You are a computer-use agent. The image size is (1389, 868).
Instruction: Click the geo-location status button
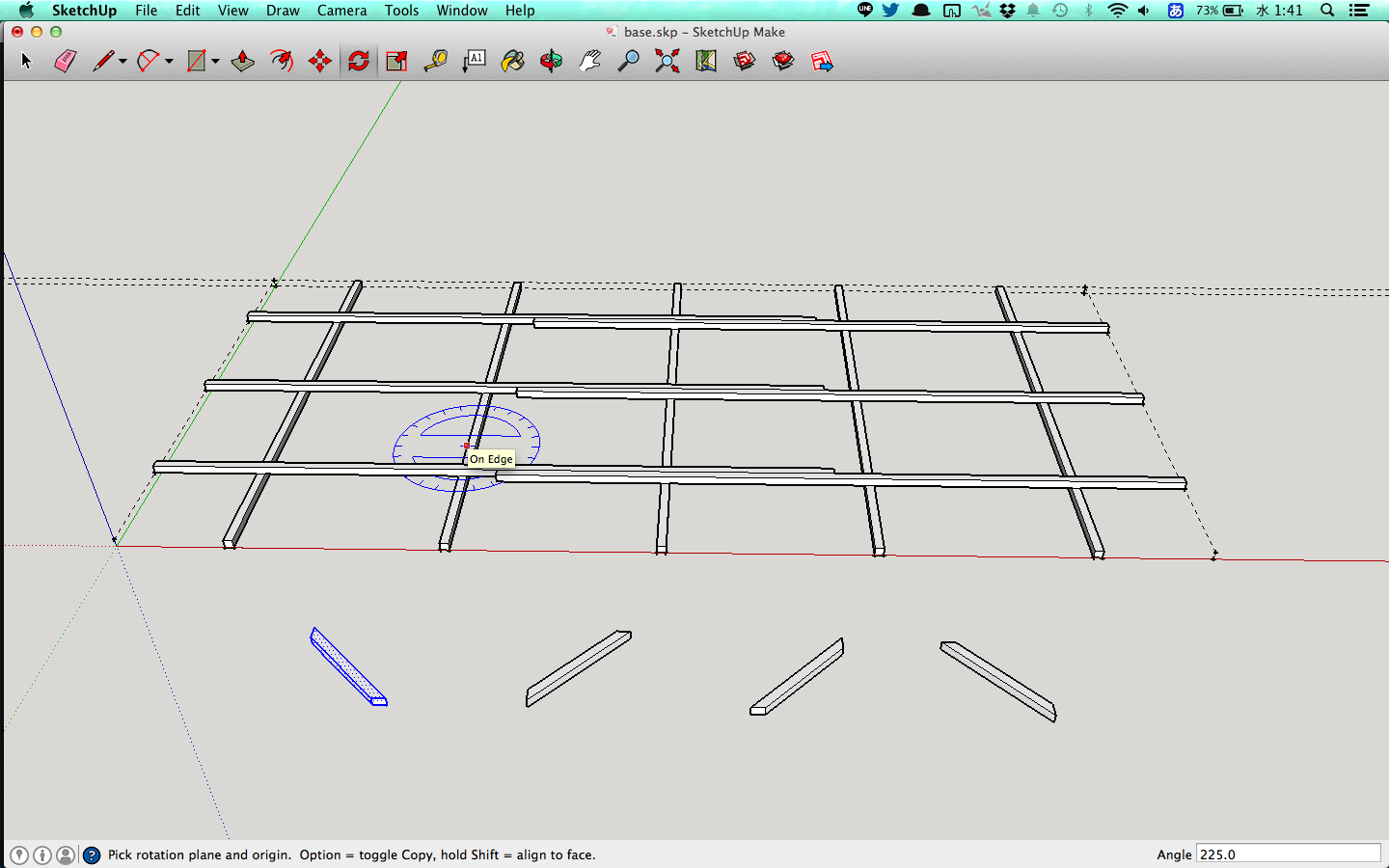click(19, 854)
